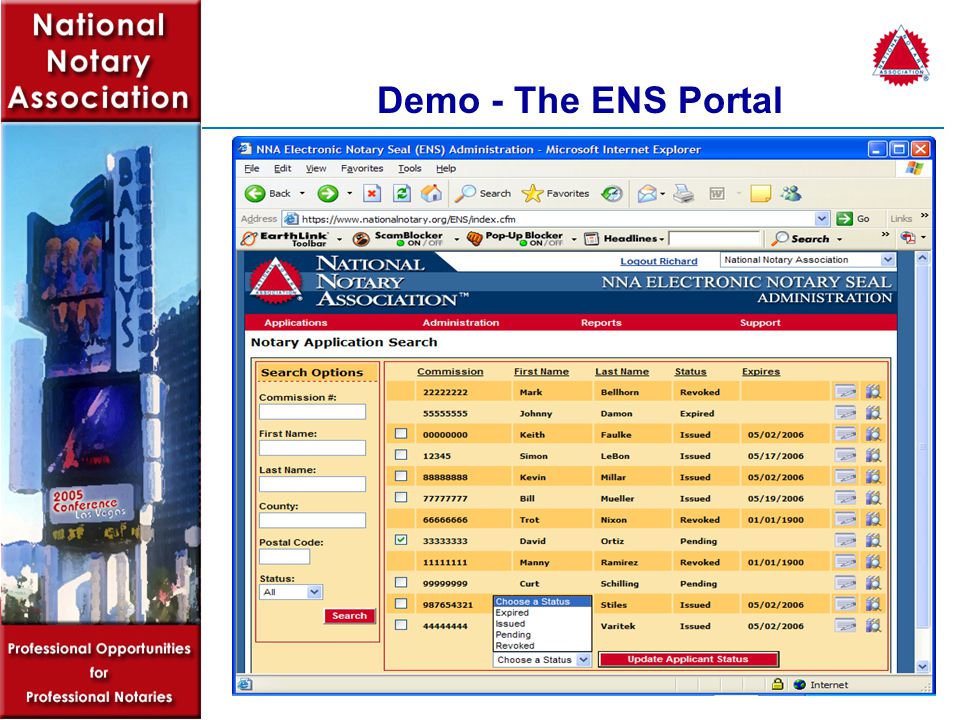Viewport: 960px width, 720px height.
Task: Uncheck the box for David Ortiz
Action: pyautogui.click(x=401, y=540)
